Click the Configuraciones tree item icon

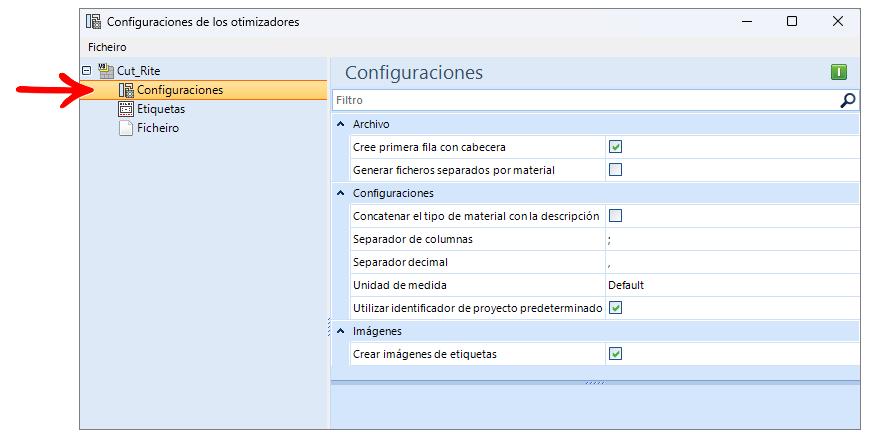click(x=126, y=90)
